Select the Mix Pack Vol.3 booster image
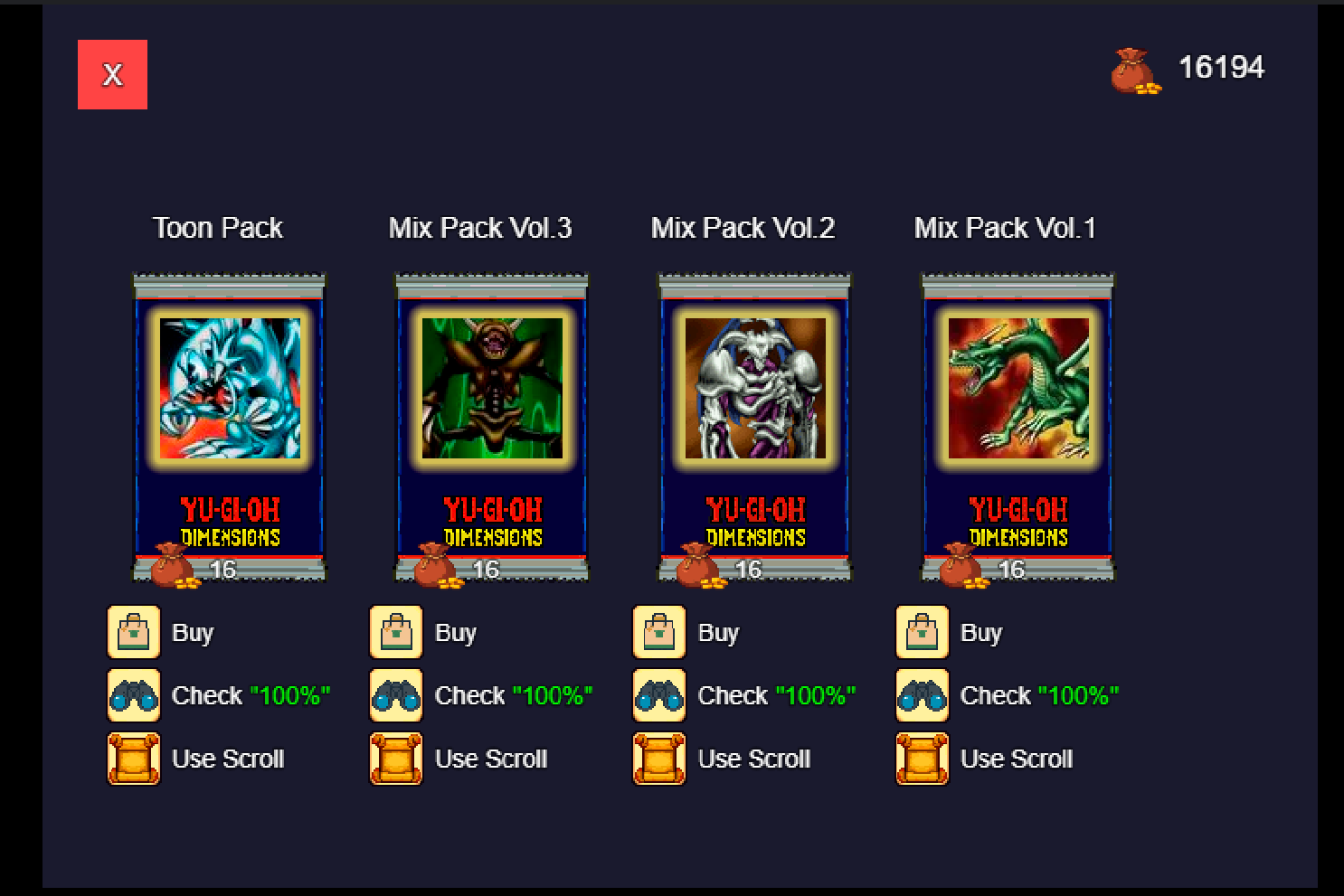Screen dimensions: 1344x896 pos(492,428)
